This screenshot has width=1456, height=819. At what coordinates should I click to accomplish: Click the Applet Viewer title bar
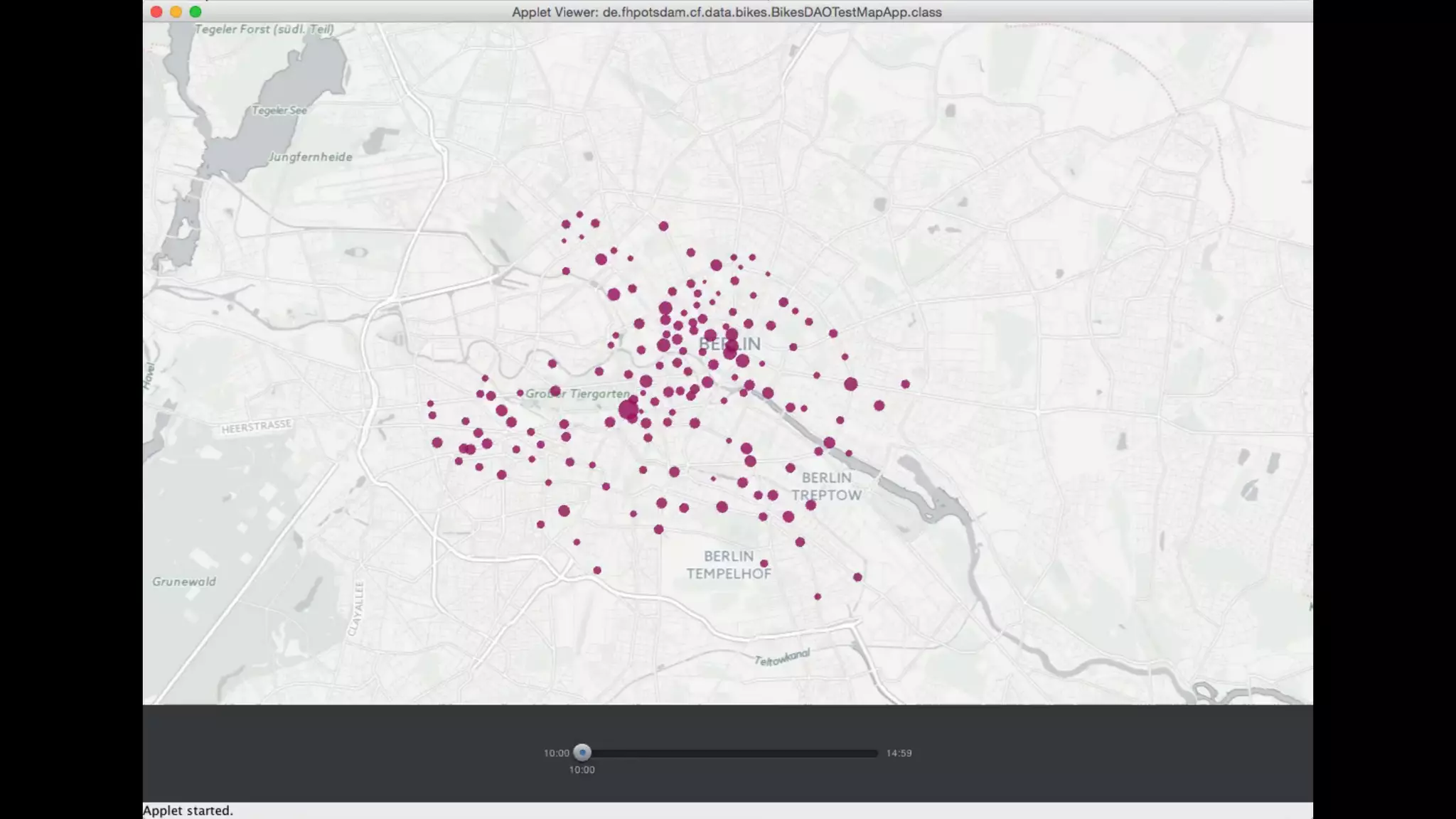point(727,12)
